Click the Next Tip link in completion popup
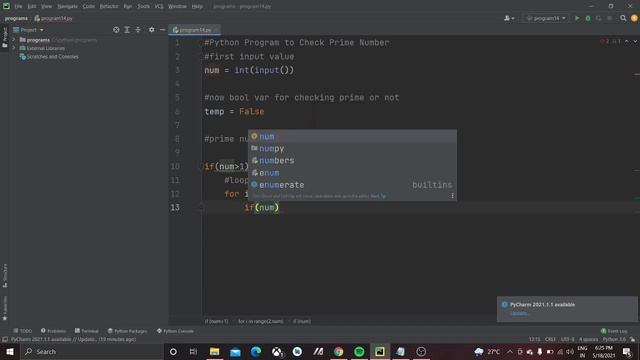 pyautogui.click(x=378, y=196)
